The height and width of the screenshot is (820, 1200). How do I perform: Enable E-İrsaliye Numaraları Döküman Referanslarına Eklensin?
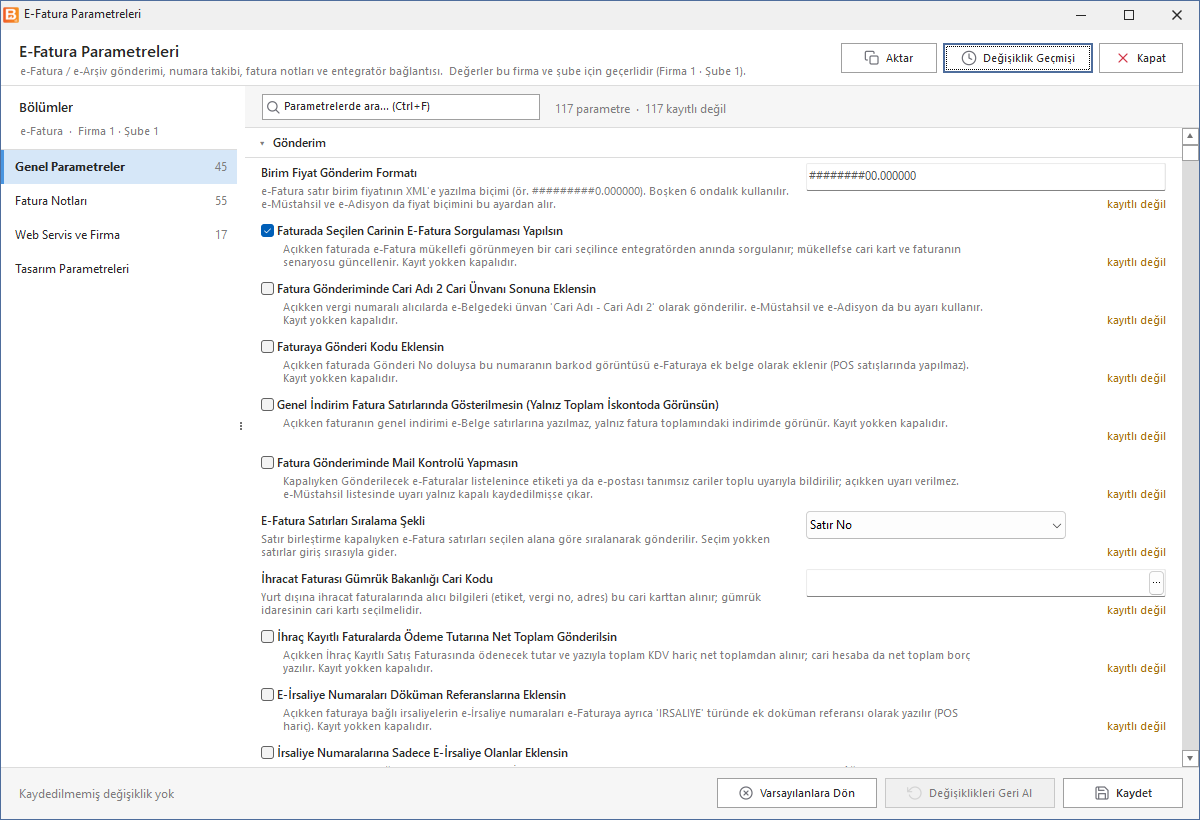[x=267, y=695]
